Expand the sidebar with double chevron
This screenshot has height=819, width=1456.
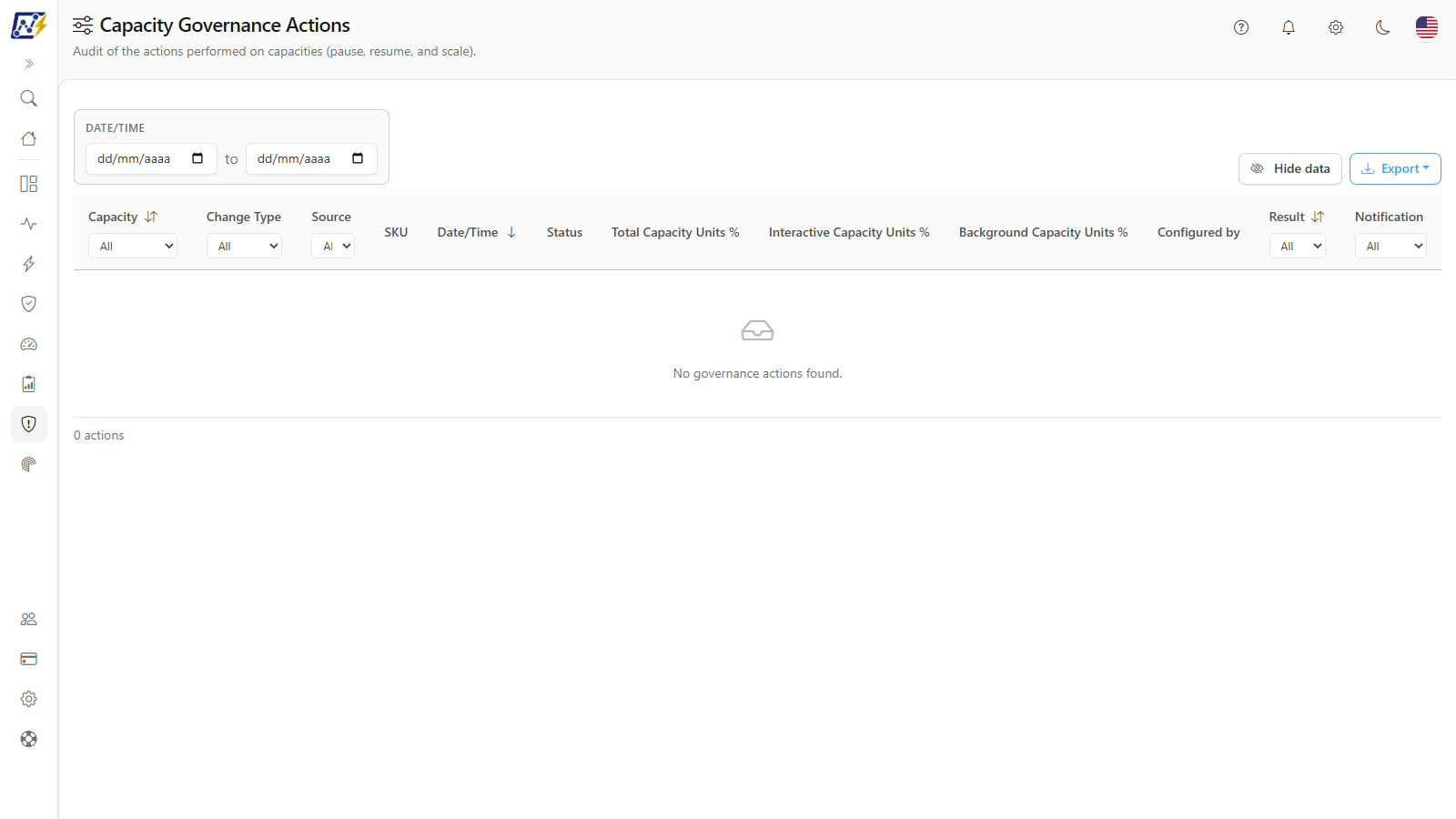(x=29, y=64)
